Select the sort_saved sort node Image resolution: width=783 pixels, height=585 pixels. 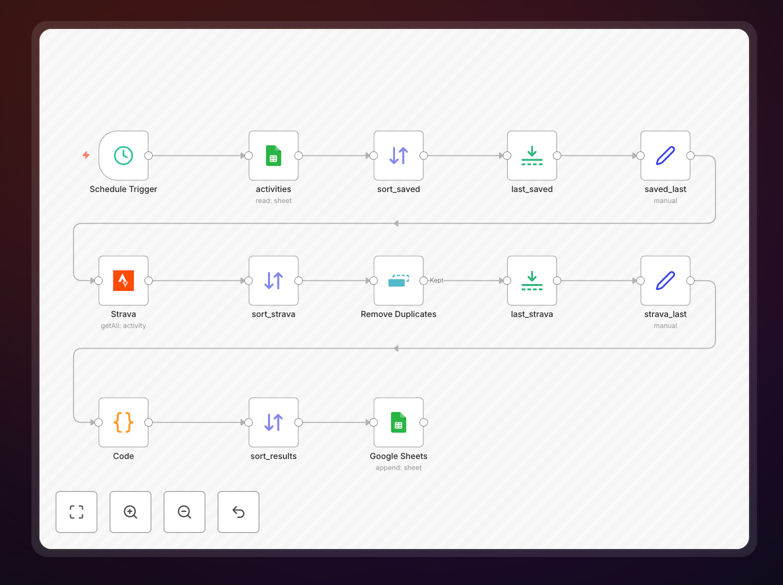[398, 155]
